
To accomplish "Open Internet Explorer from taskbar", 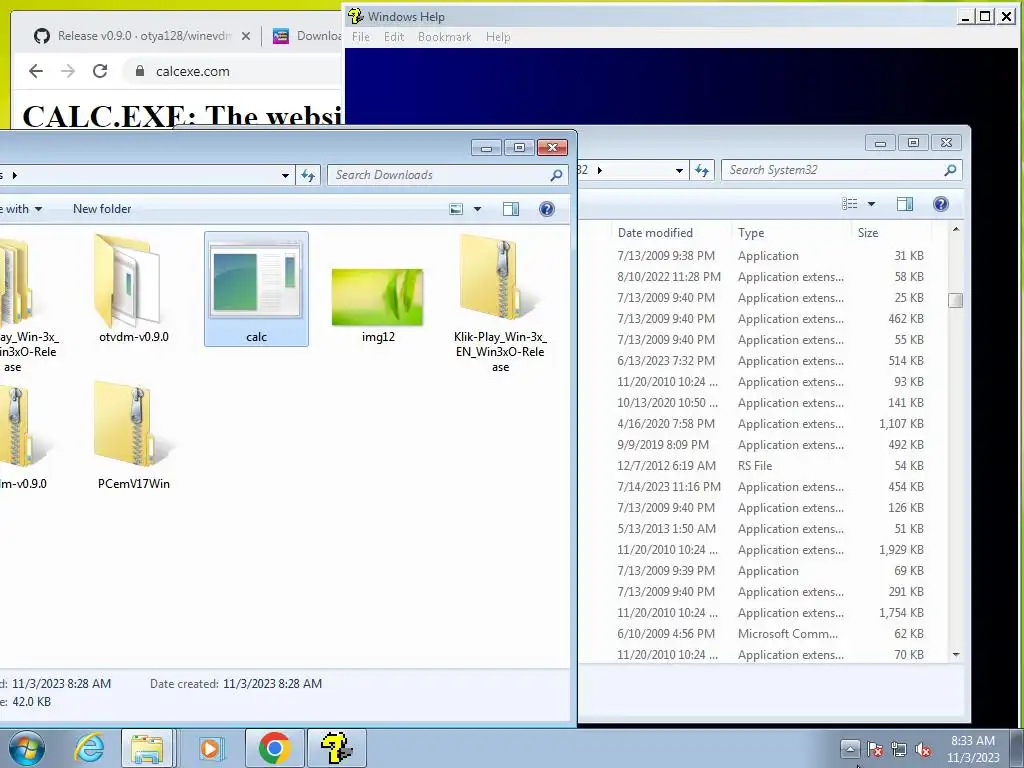I will (x=88, y=748).
